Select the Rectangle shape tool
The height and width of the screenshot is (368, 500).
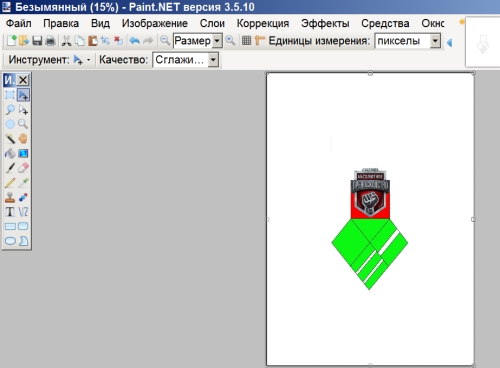tap(10, 226)
